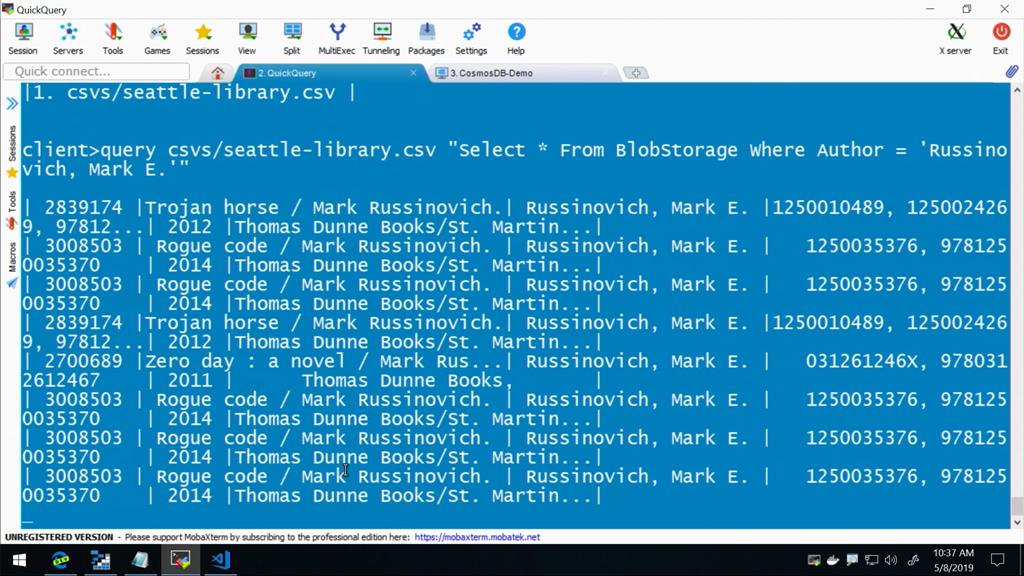Open Visual Studio Code from taskbar
This screenshot has height=576, width=1024.
point(221,560)
